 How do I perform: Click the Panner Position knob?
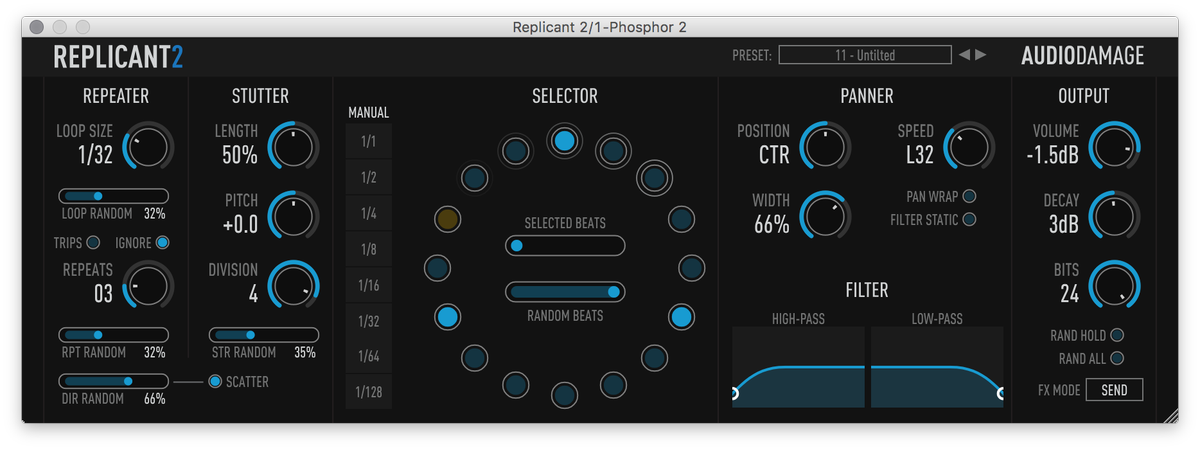pyautogui.click(x=825, y=147)
